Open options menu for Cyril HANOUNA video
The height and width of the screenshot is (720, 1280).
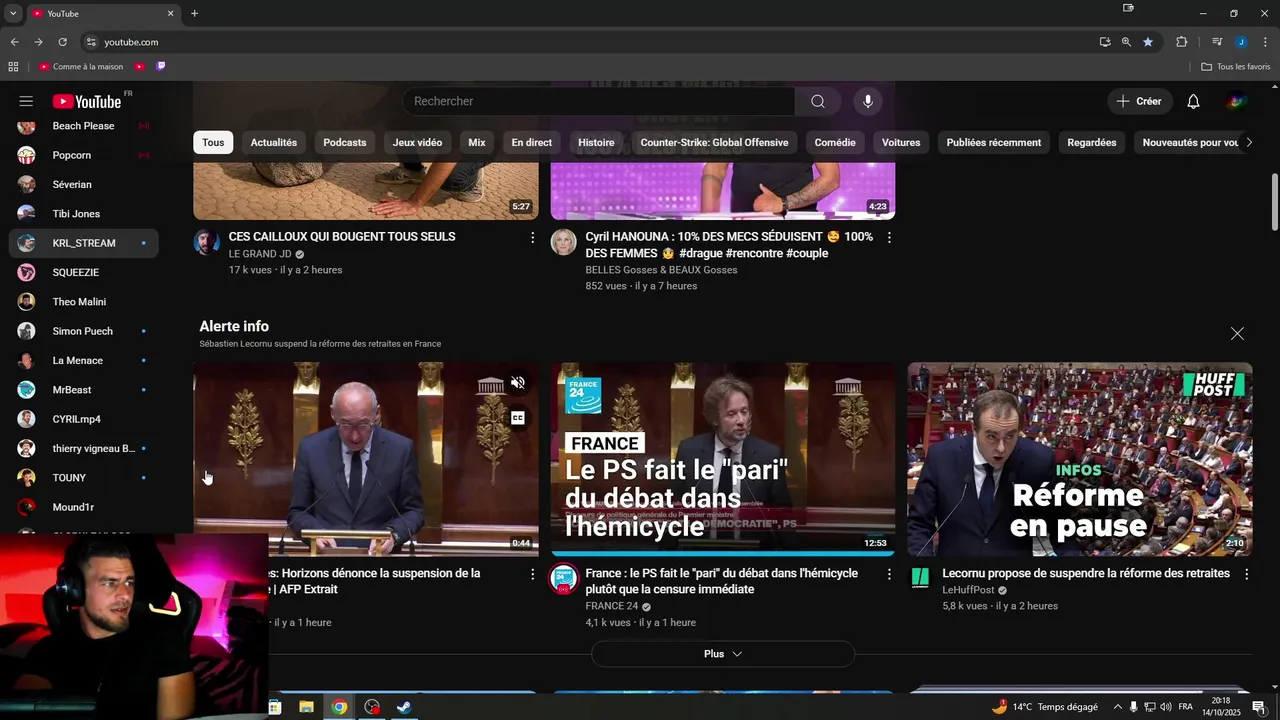coord(889,238)
